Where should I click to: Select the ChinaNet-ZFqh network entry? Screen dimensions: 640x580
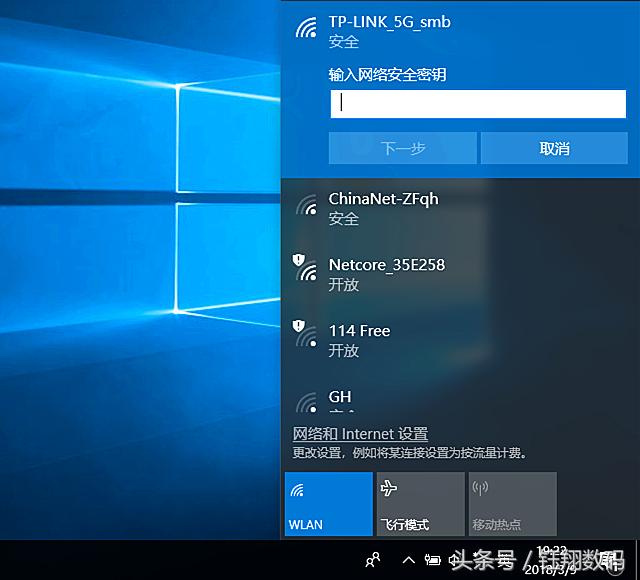[460, 209]
